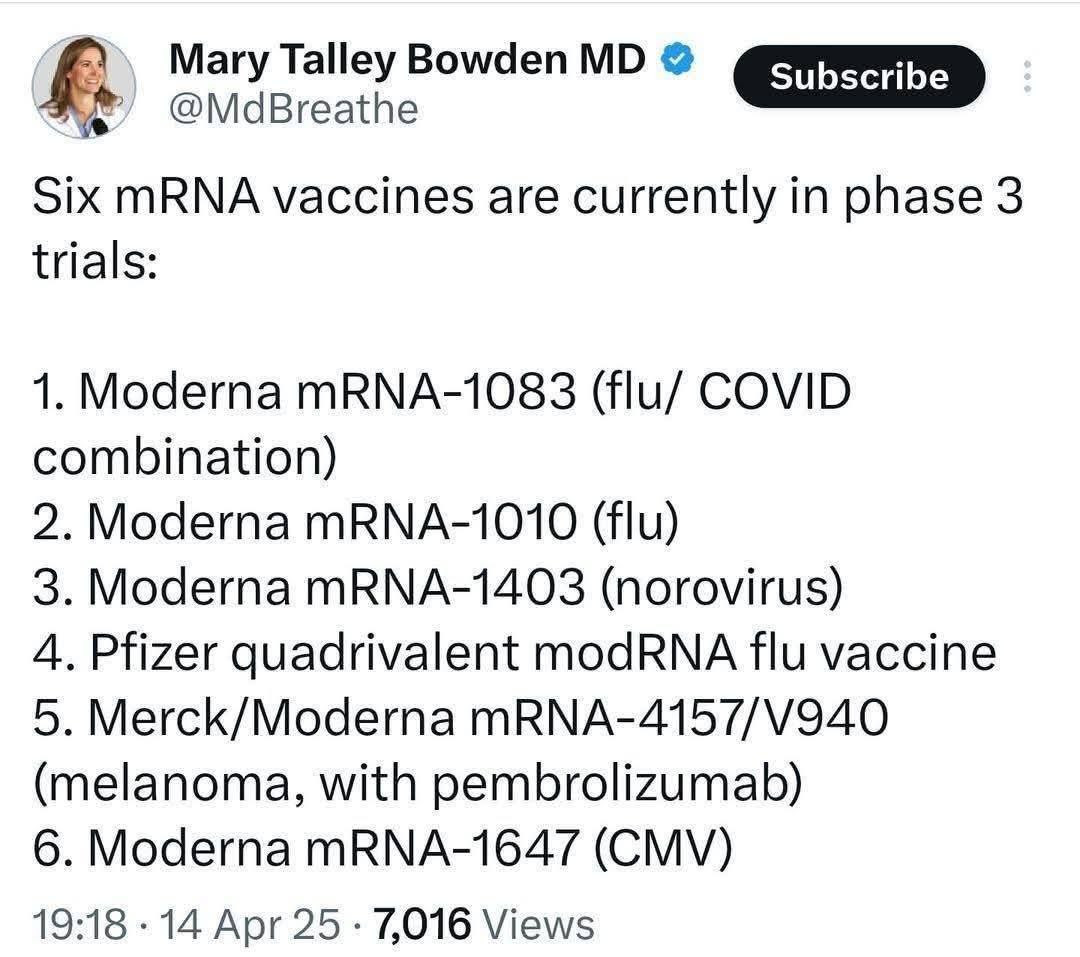1080x957 pixels.
Task: Click the "(melanoma, with pembrolizumab)" text
Action: [418, 784]
